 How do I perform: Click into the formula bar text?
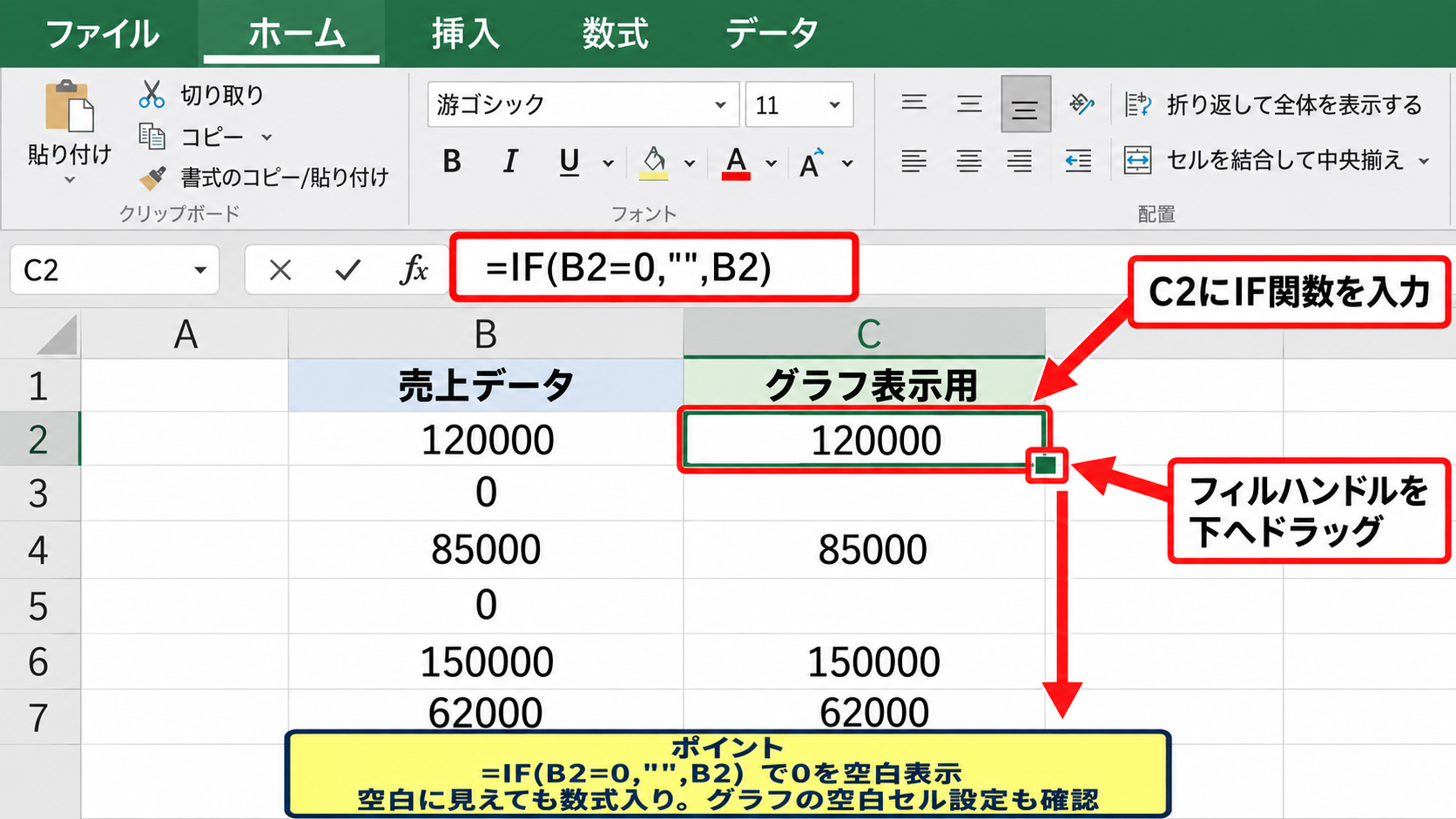coord(629,267)
